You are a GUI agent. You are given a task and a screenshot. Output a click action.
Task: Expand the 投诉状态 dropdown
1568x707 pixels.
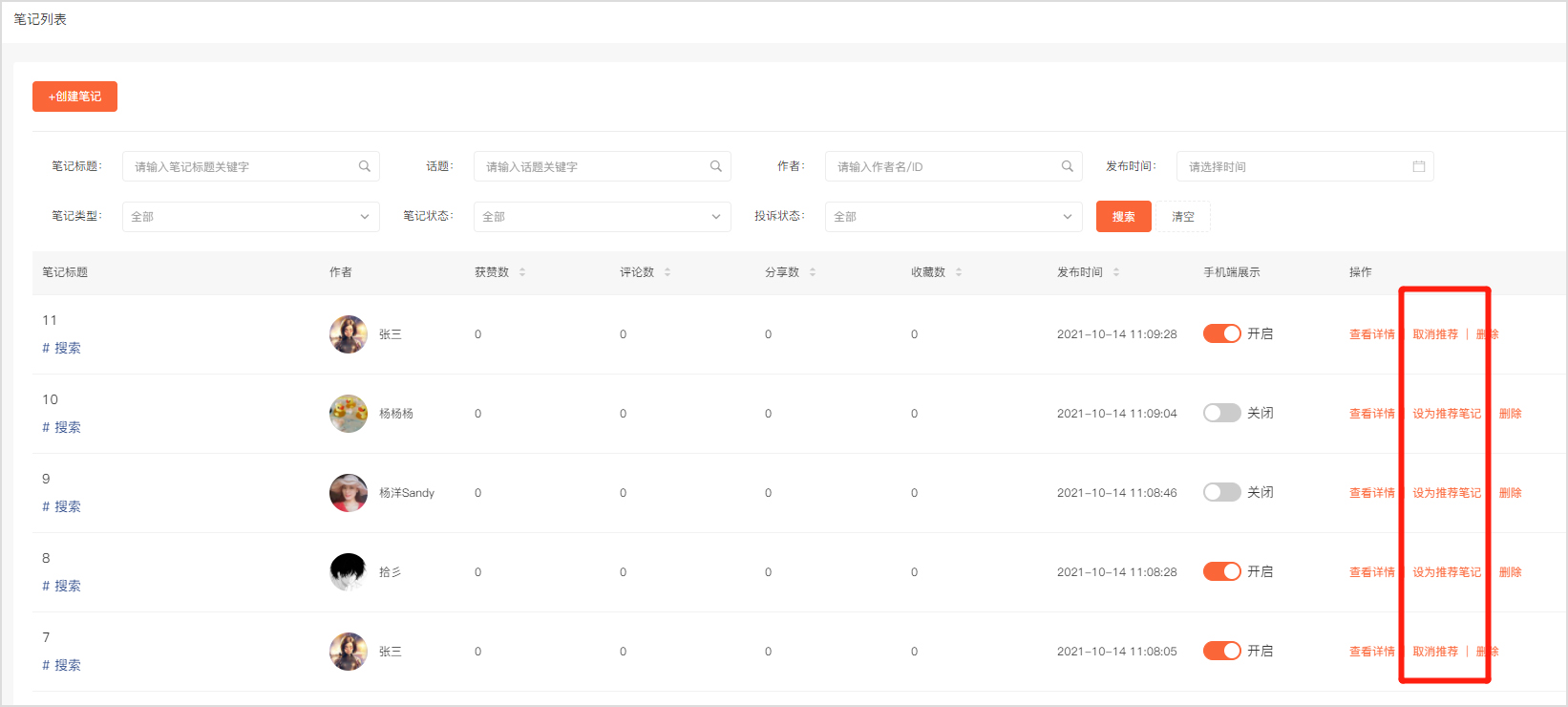(953, 217)
